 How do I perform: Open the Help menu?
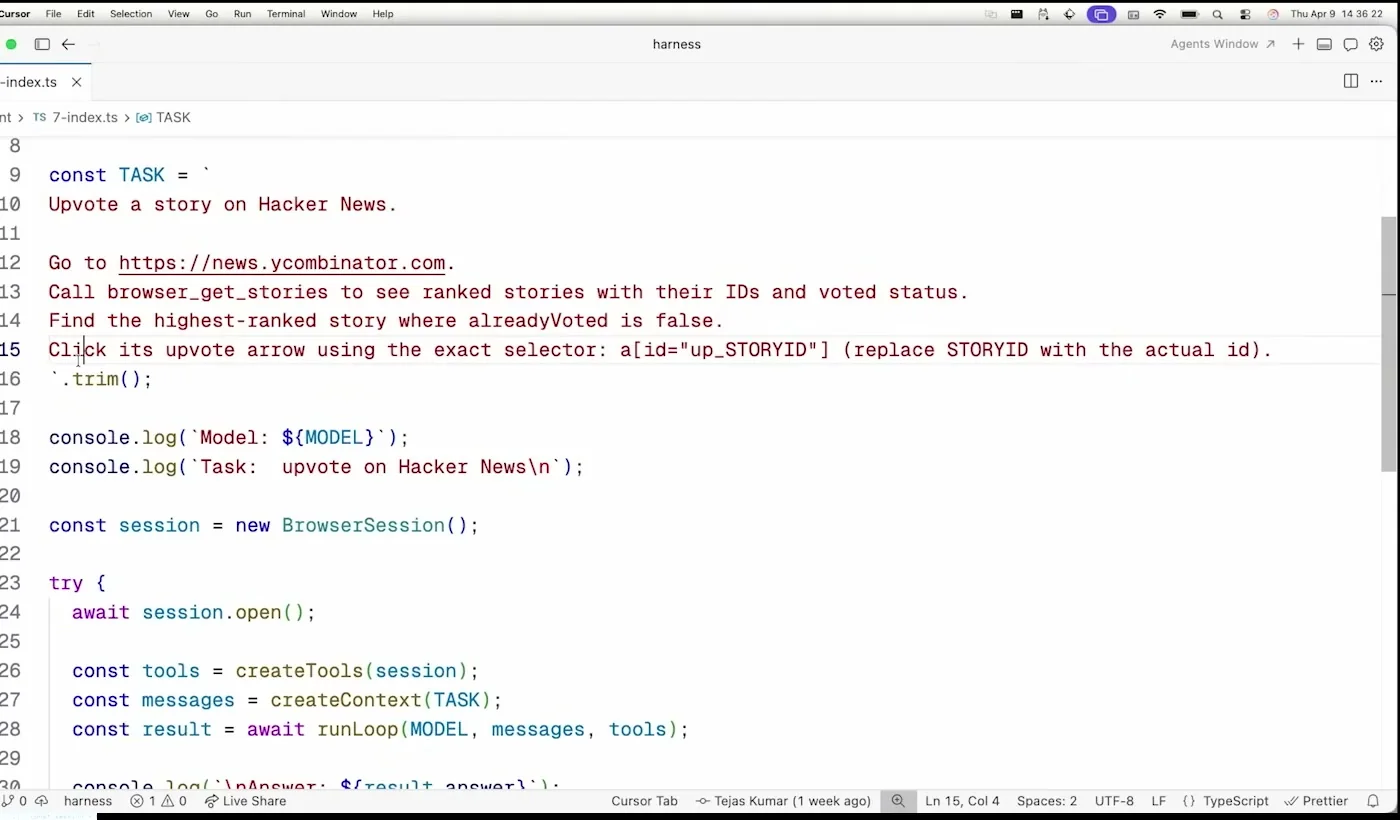click(x=383, y=14)
